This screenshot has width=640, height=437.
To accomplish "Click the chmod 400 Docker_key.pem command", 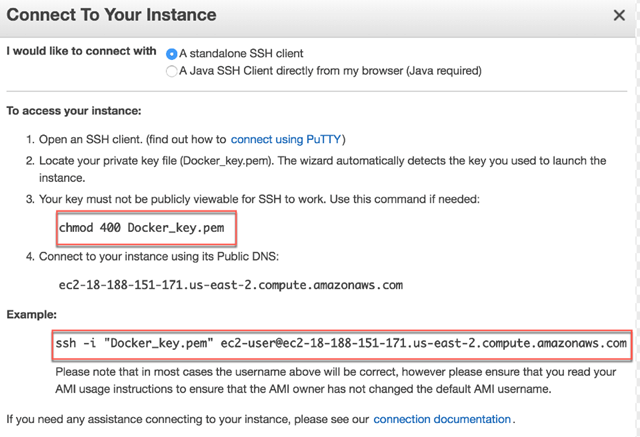I will (147, 228).
